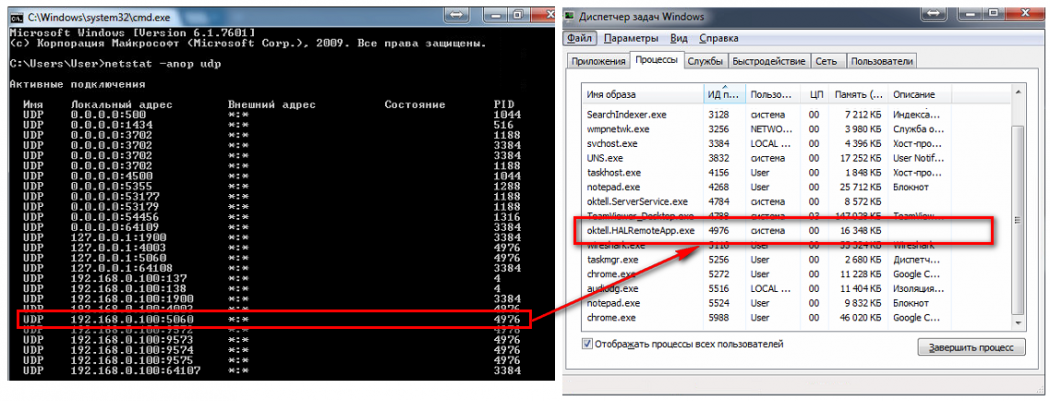The width and height of the screenshot is (1050, 401).
Task: Open the Файл menu
Action: pos(580,38)
